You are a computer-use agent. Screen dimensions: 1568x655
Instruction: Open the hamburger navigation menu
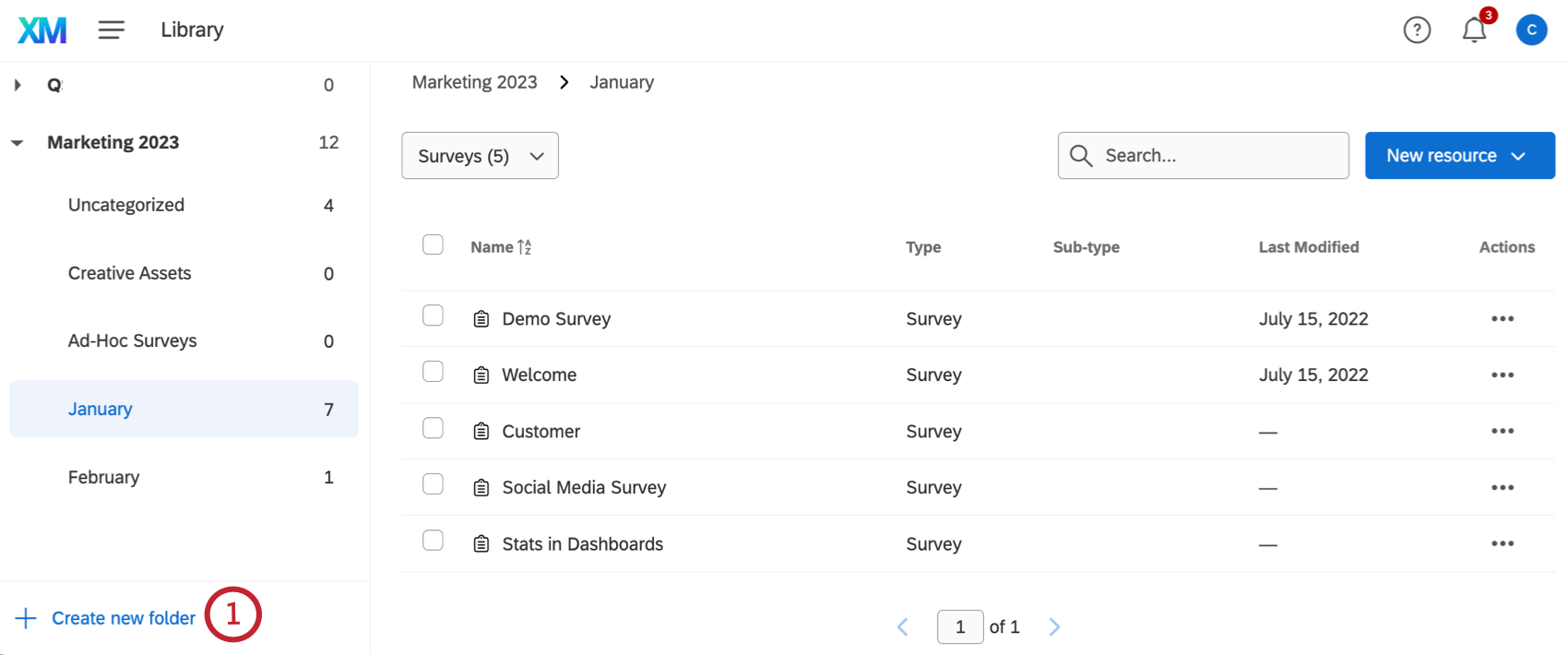coord(112,30)
